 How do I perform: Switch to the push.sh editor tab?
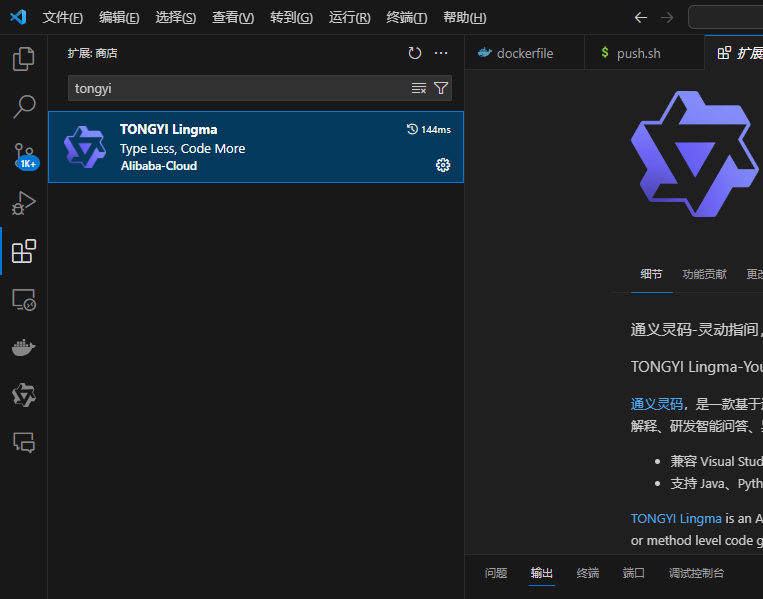click(x=644, y=53)
